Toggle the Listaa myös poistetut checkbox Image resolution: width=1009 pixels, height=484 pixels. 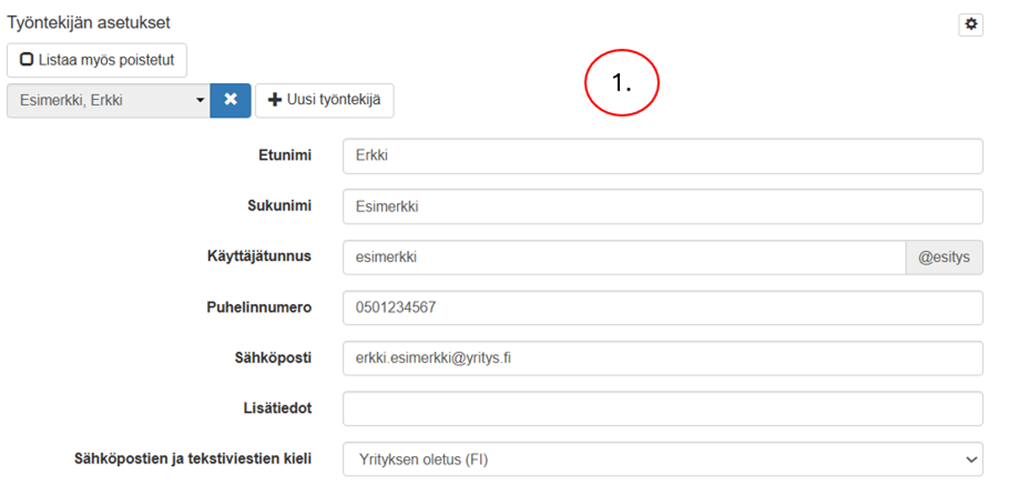pyautogui.click(x=97, y=60)
